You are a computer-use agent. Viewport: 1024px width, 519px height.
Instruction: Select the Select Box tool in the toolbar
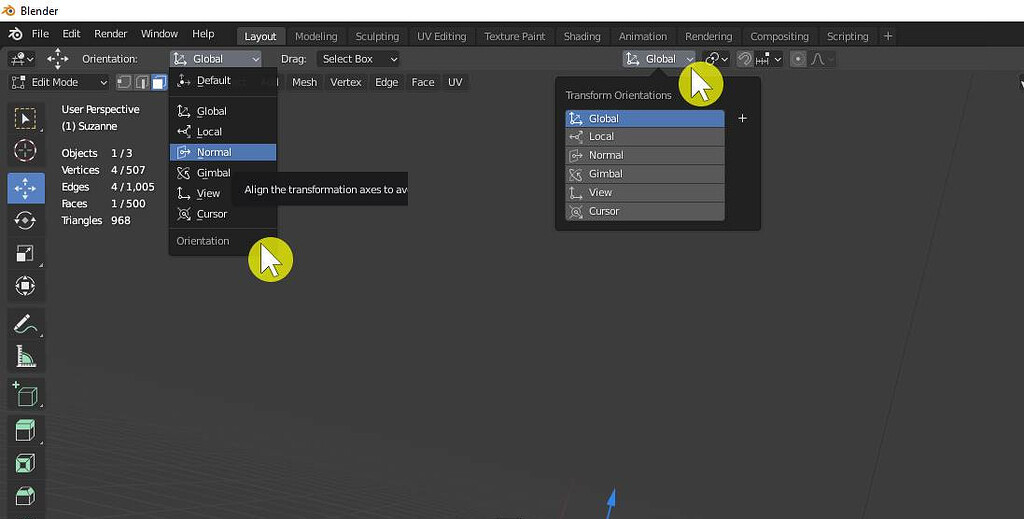pos(25,119)
